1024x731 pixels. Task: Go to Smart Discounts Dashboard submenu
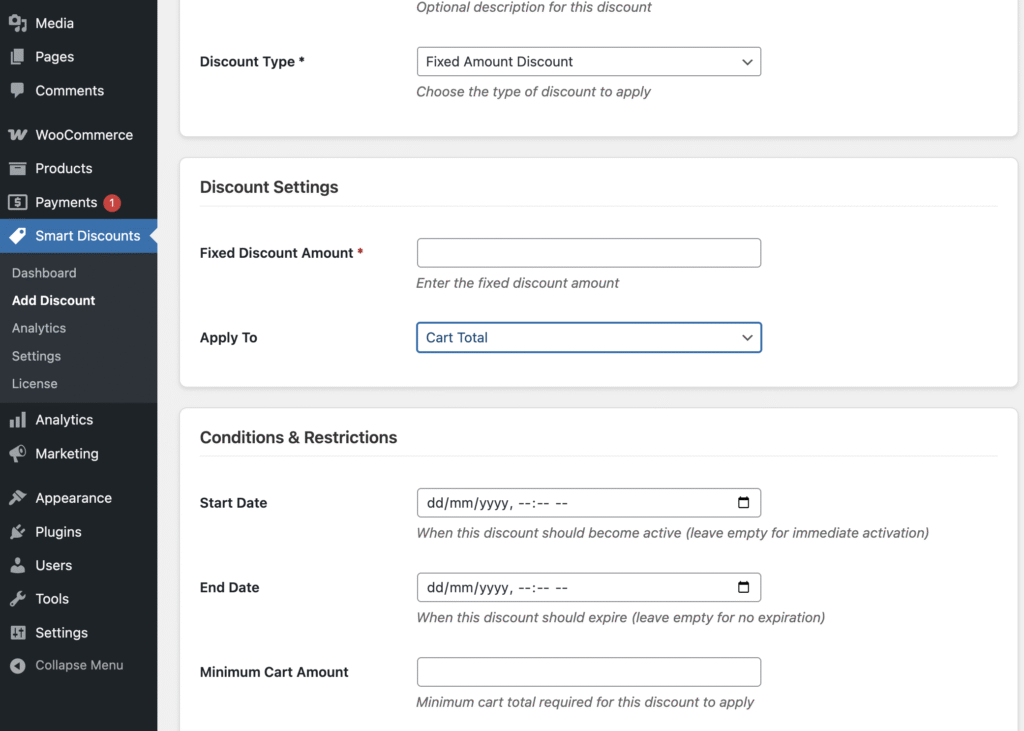(44, 273)
